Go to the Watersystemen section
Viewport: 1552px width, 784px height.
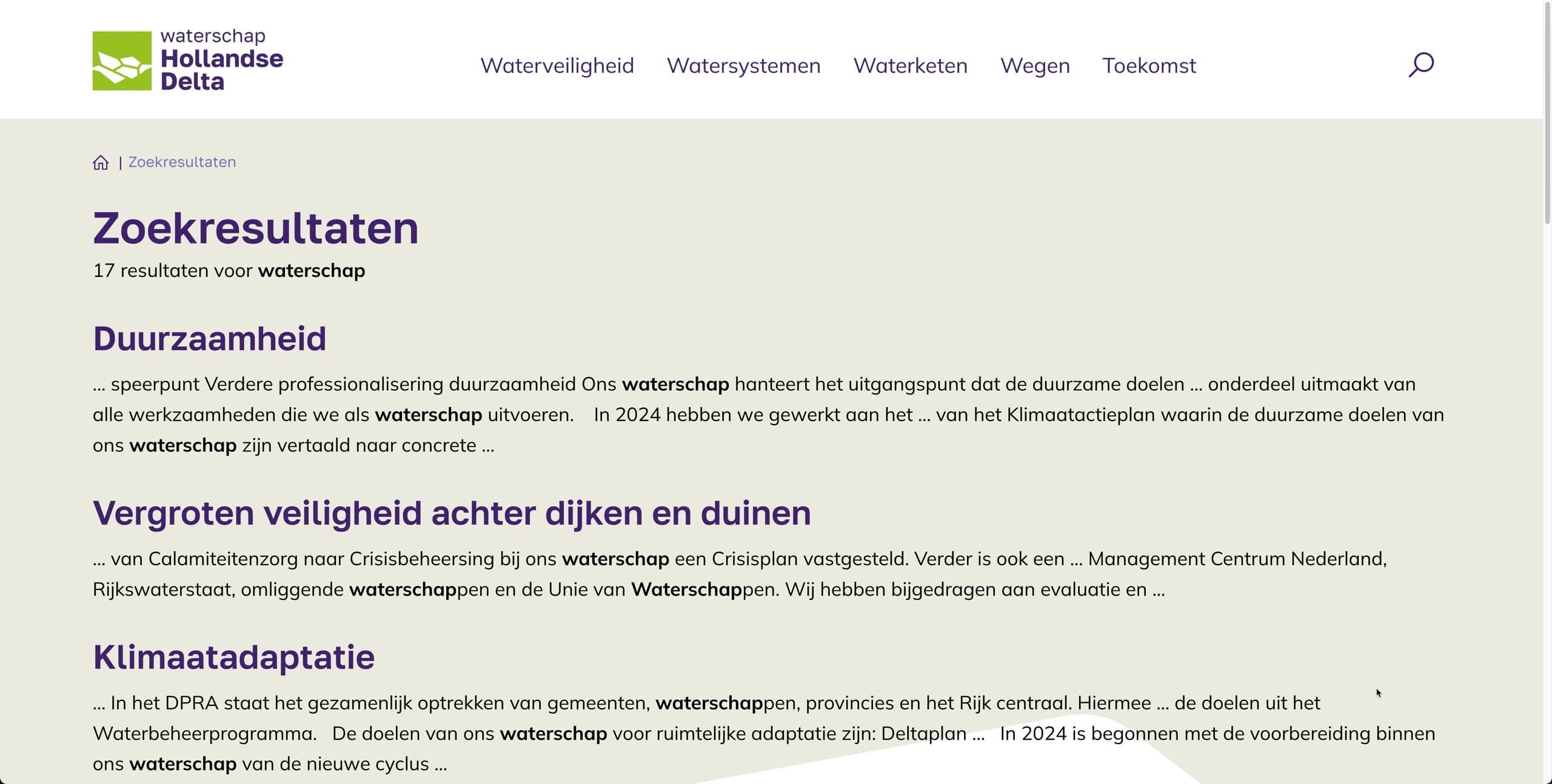coord(743,65)
